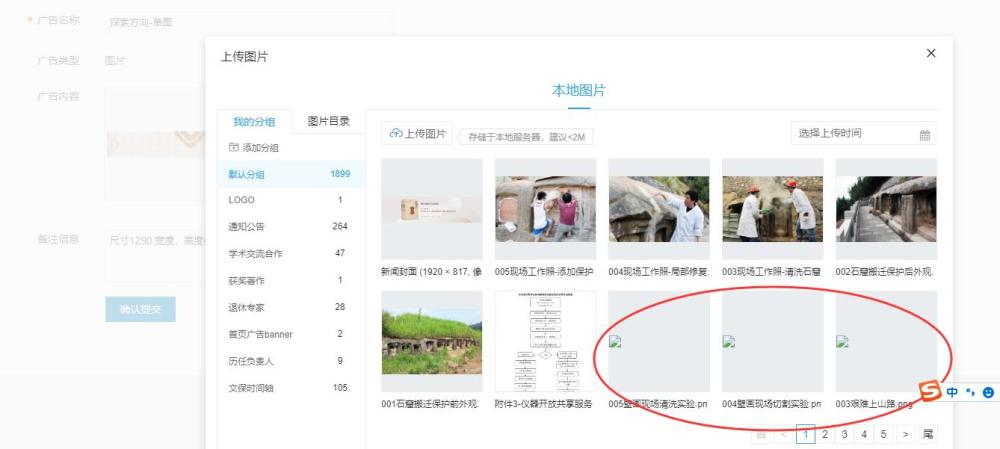Select the 本地图片 tab

(578, 91)
